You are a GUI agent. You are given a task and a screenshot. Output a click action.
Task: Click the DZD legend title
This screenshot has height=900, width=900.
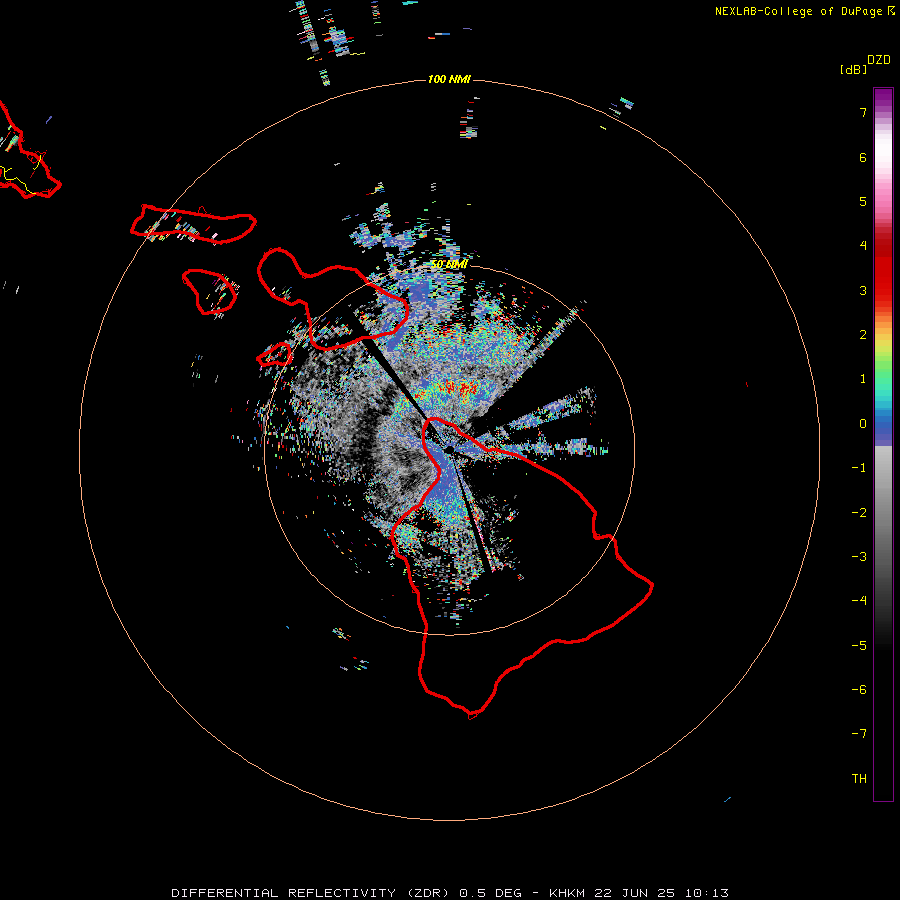pyautogui.click(x=879, y=60)
